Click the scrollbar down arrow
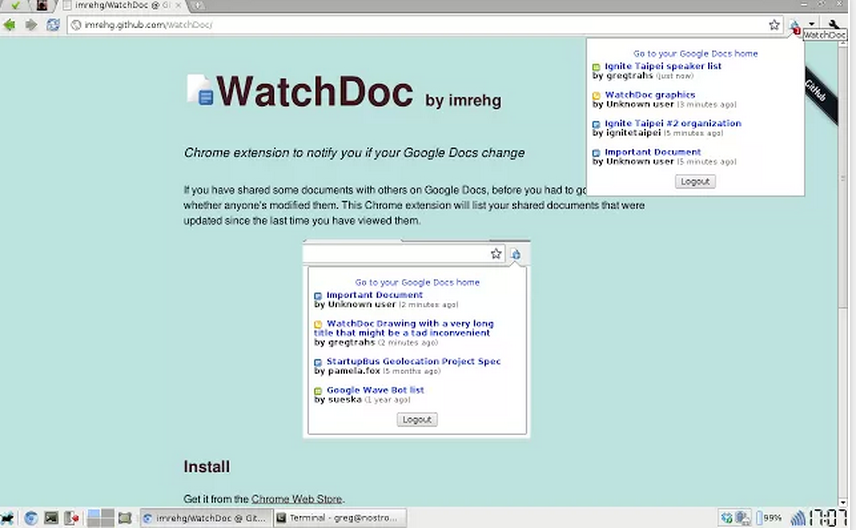This screenshot has width=856, height=530. [x=843, y=502]
